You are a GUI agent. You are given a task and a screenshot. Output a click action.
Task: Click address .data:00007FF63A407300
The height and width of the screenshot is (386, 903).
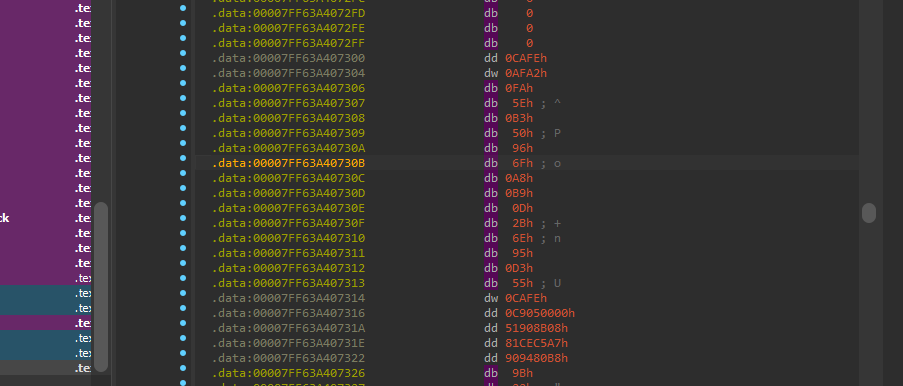point(288,59)
